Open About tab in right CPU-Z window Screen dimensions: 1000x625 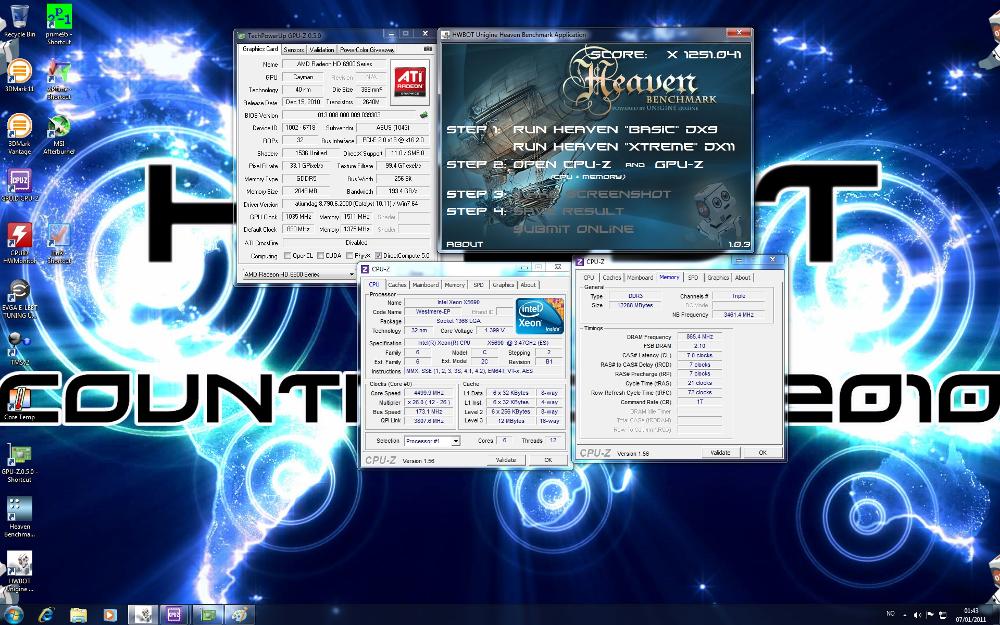point(743,277)
